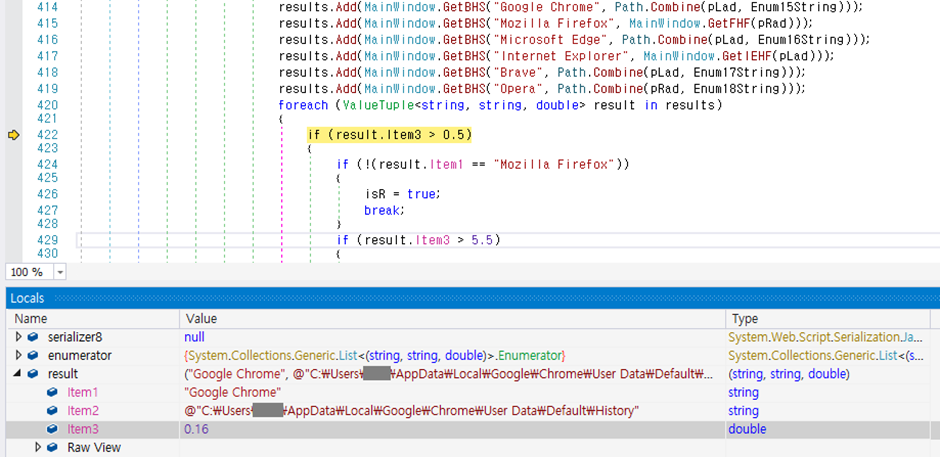940x457 pixels.
Task: Click "Brave" string on line 418
Action: click(519, 72)
